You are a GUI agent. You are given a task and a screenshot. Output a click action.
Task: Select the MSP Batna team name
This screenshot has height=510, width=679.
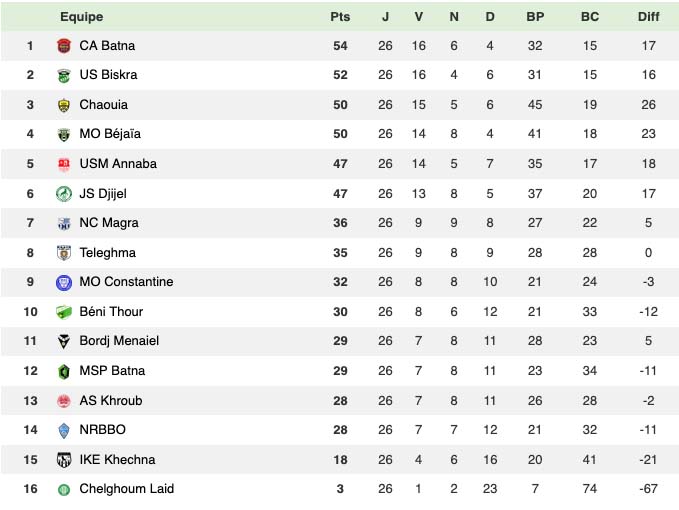point(112,371)
